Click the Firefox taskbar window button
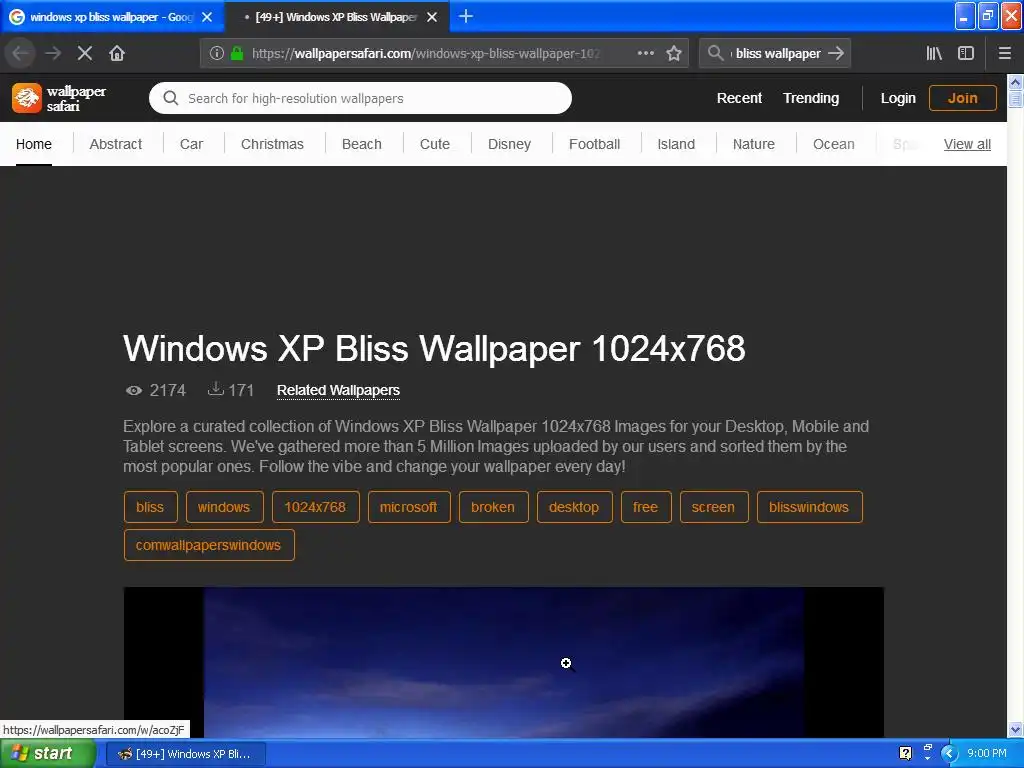The height and width of the screenshot is (768, 1024). pos(185,754)
